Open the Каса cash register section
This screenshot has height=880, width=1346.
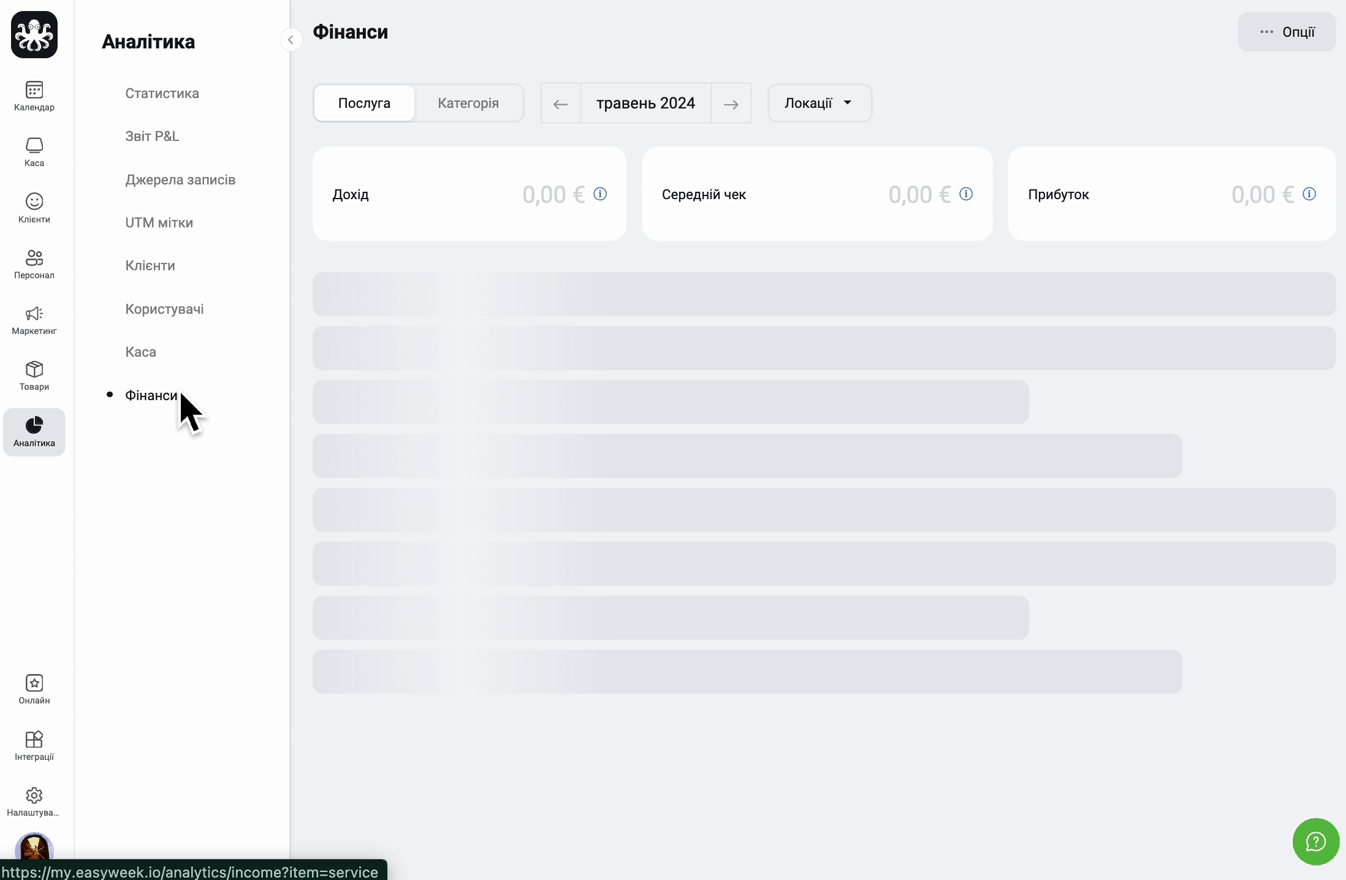pos(34,152)
